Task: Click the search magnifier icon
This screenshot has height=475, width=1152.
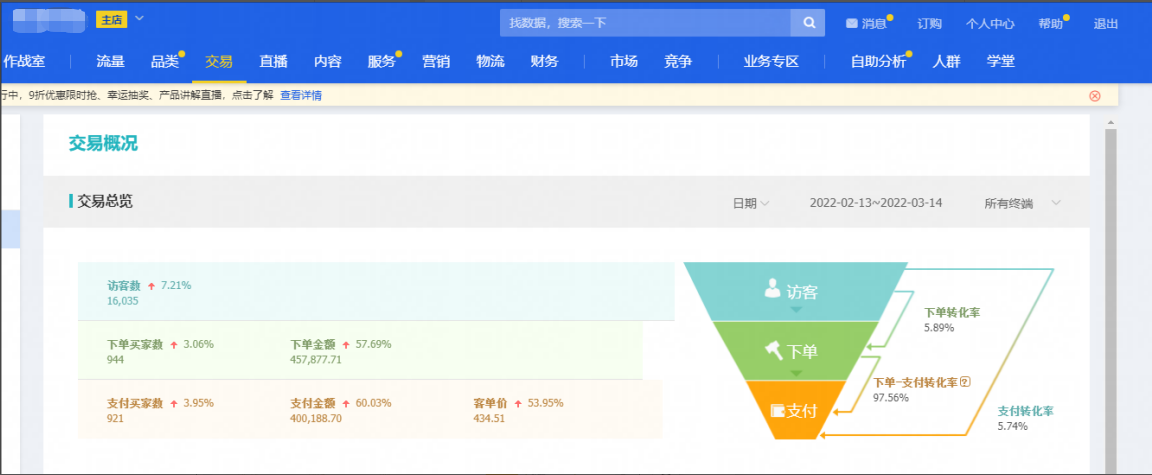Action: click(807, 23)
